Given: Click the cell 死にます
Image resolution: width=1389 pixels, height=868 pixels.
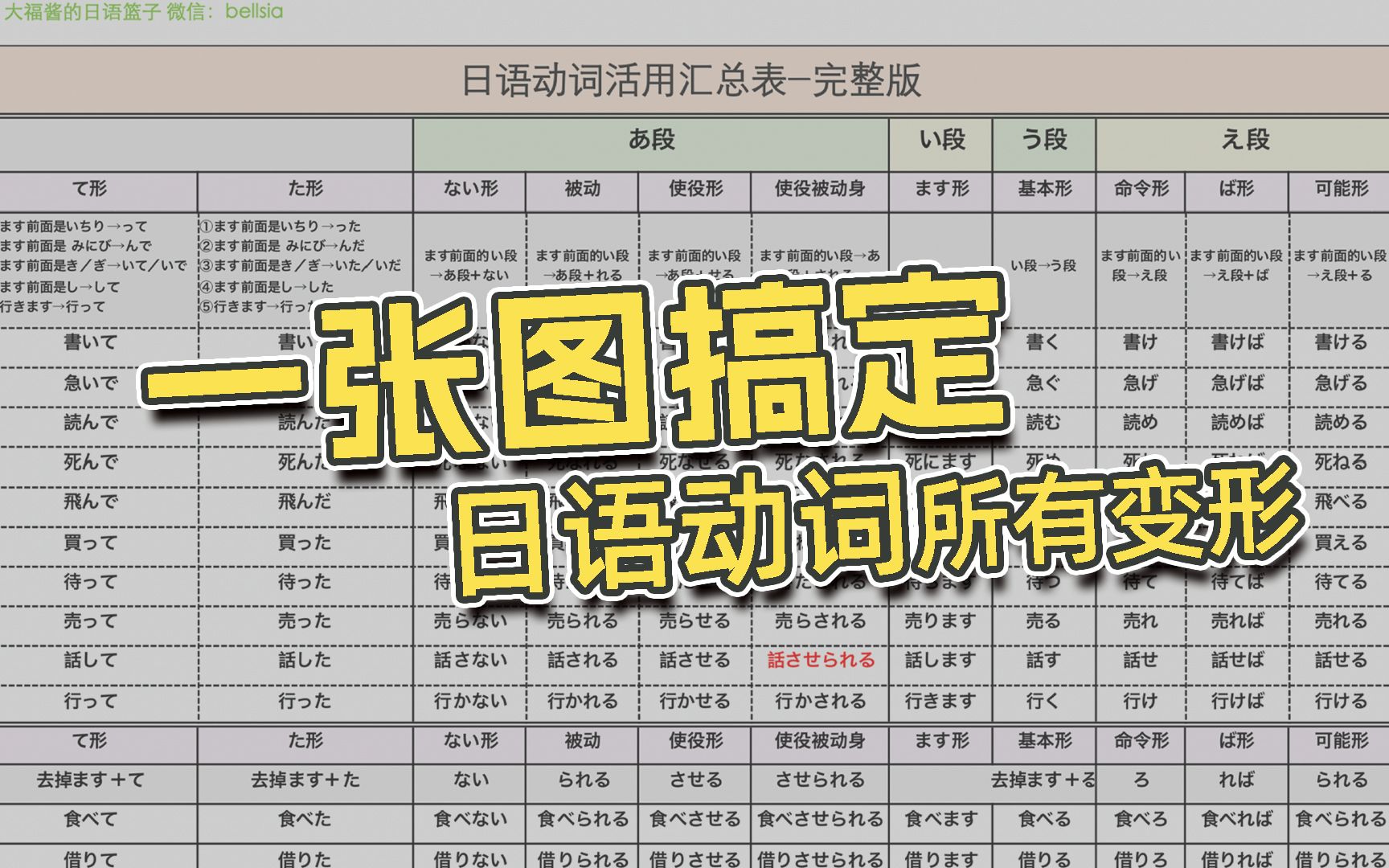Looking at the screenshot, I should coord(940,462).
